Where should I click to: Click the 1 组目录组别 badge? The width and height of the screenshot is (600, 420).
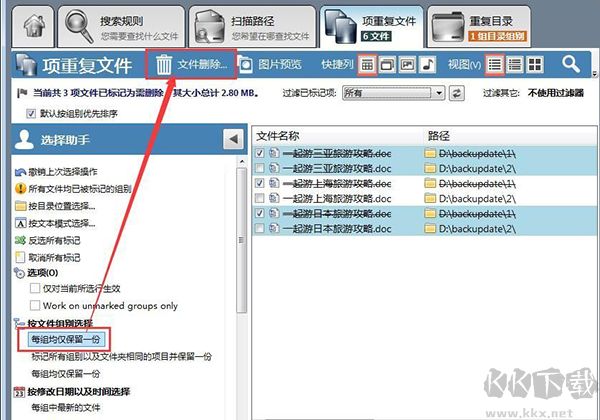(x=497, y=36)
